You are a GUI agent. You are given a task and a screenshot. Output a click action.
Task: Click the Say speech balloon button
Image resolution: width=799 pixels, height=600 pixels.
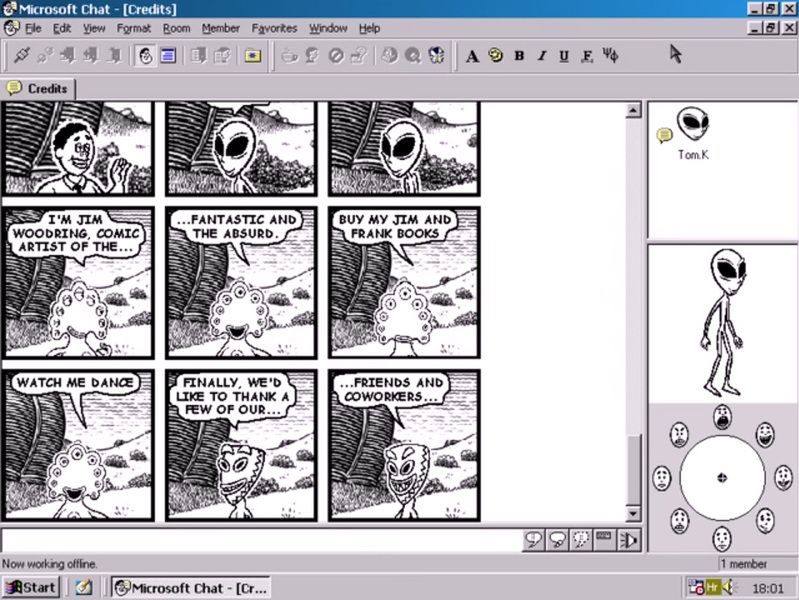tap(534, 540)
